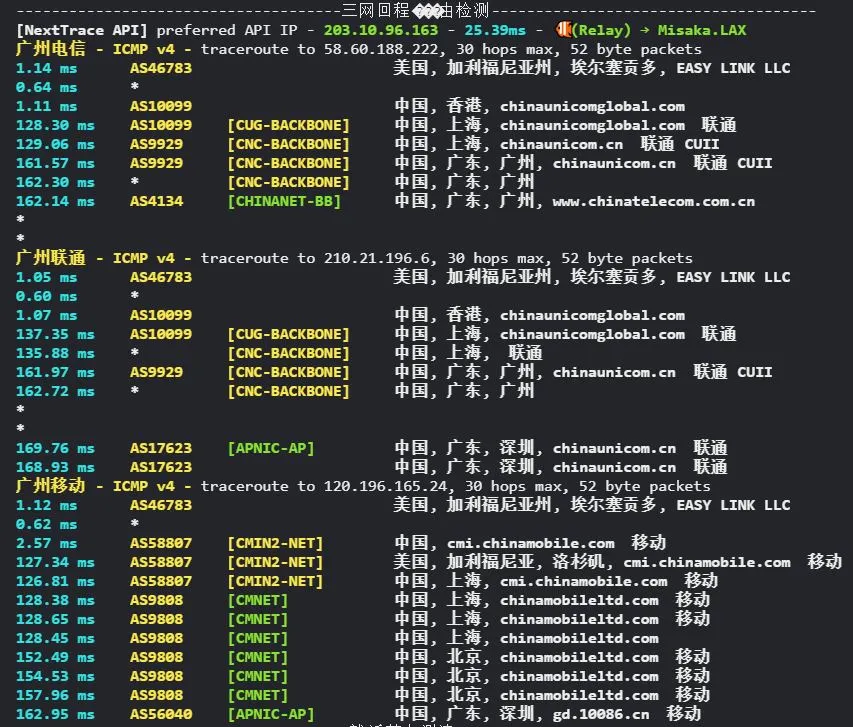Click the 162.30 ms latency value
This screenshot has width=853, height=727.
pos(55,182)
